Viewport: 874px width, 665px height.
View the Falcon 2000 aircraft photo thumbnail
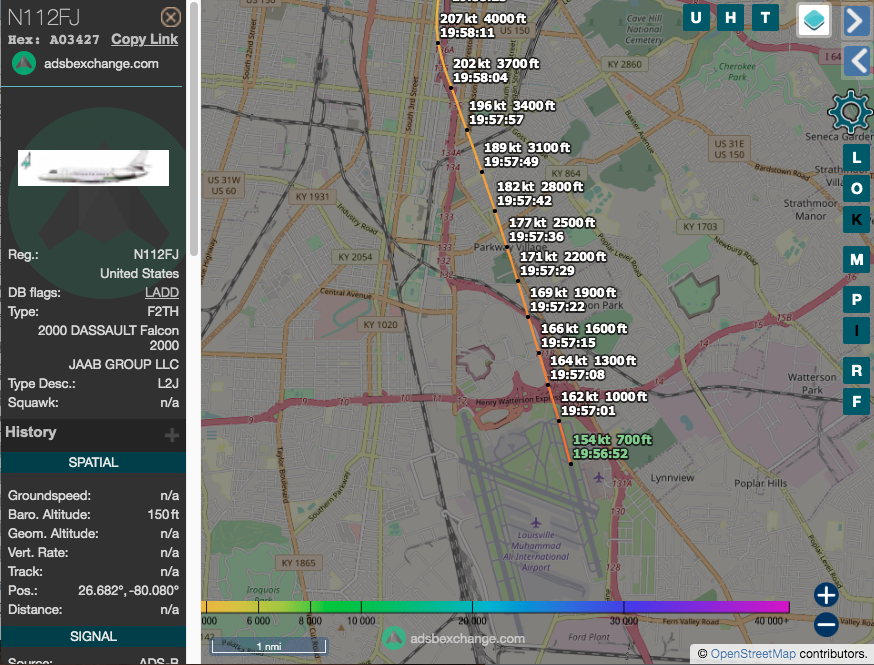tap(93, 168)
